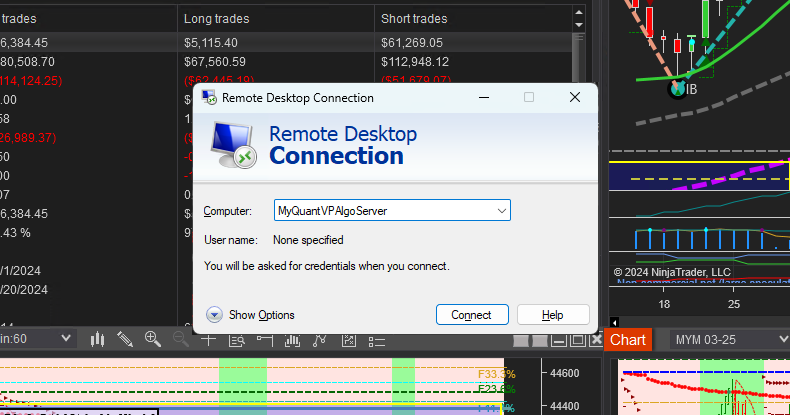The image size is (790, 415).
Task: Maximize the chart panel square icon
Action: click(577, 341)
